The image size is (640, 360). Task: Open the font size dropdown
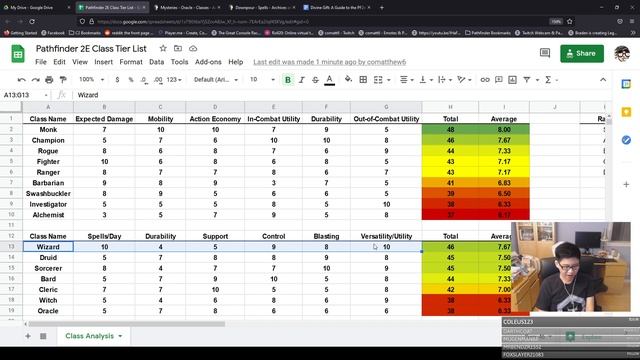click(x=262, y=80)
